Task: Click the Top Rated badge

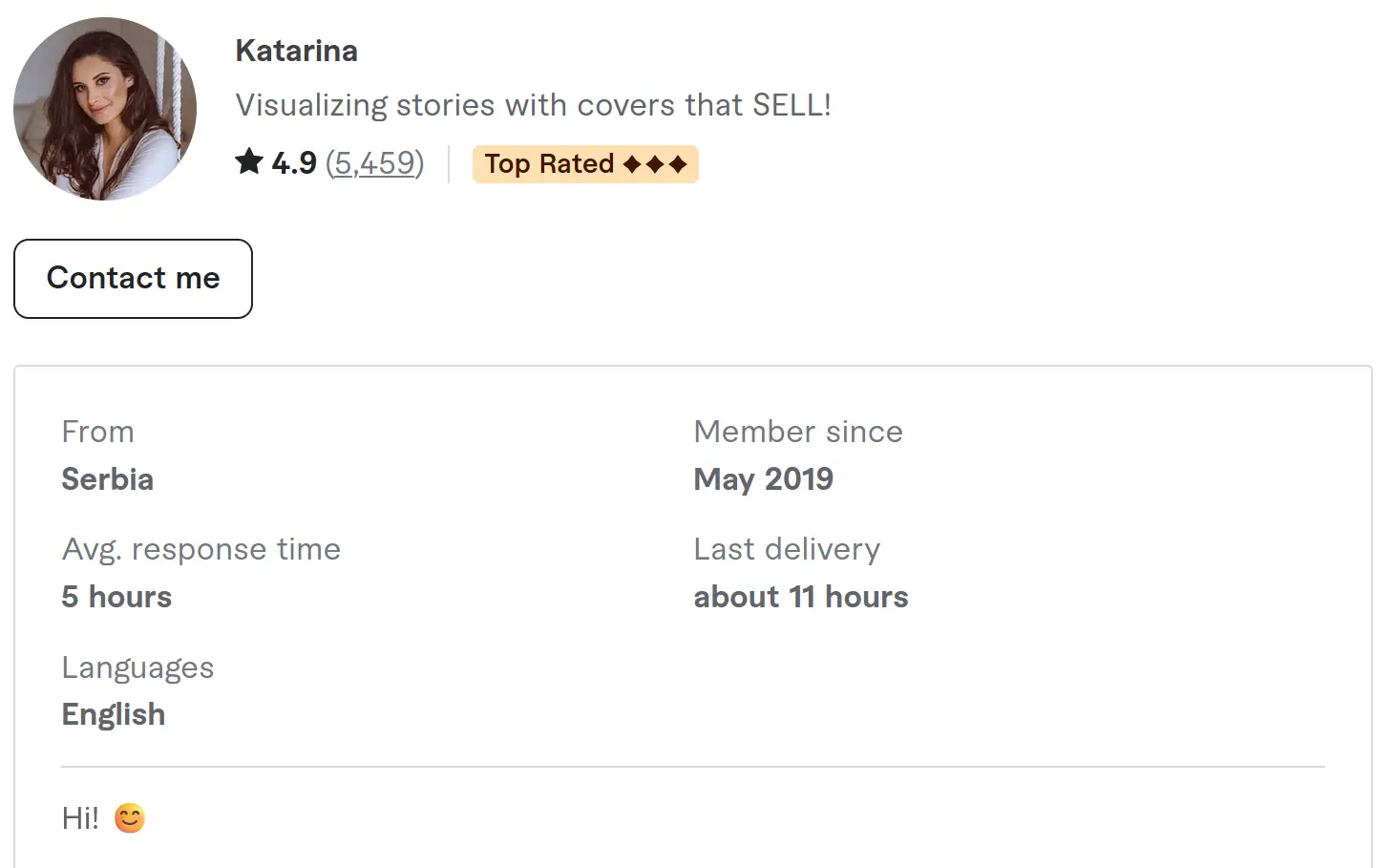Action: (549, 164)
